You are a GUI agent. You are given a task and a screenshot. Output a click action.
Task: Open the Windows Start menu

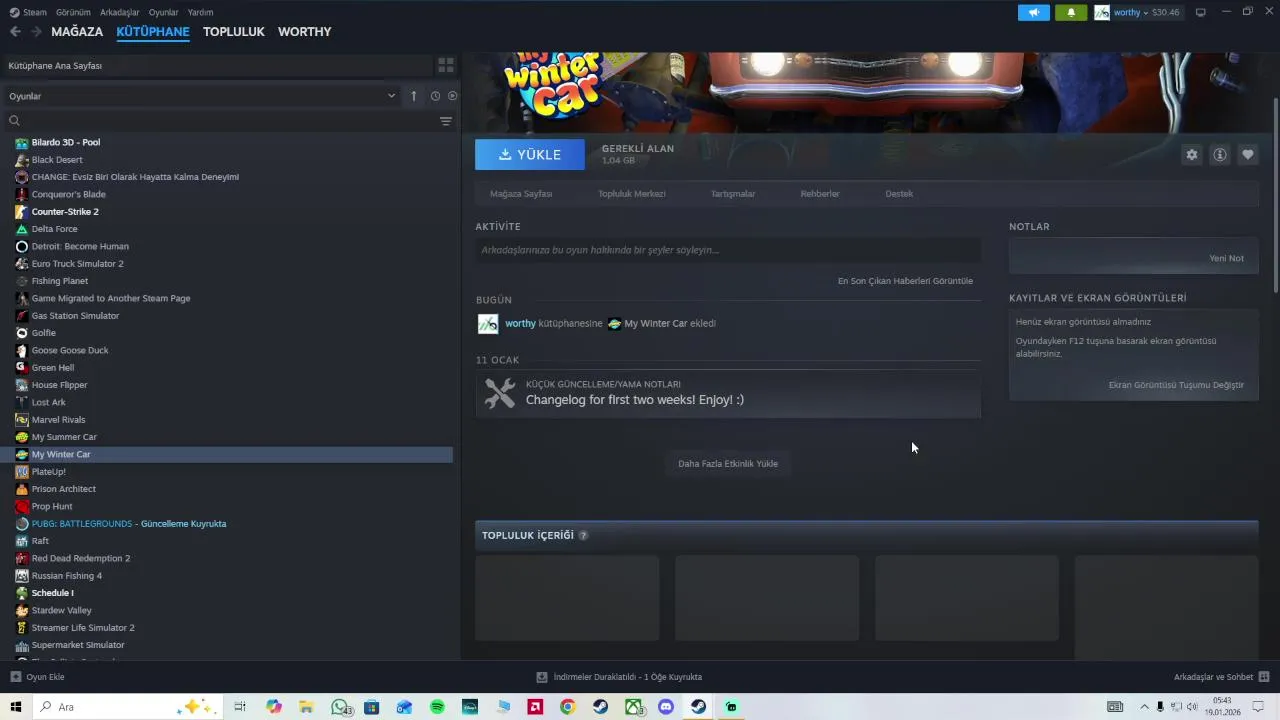pos(16,707)
